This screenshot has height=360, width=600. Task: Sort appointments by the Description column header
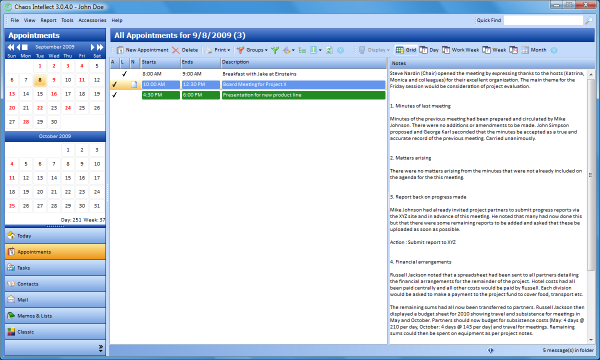(x=303, y=62)
